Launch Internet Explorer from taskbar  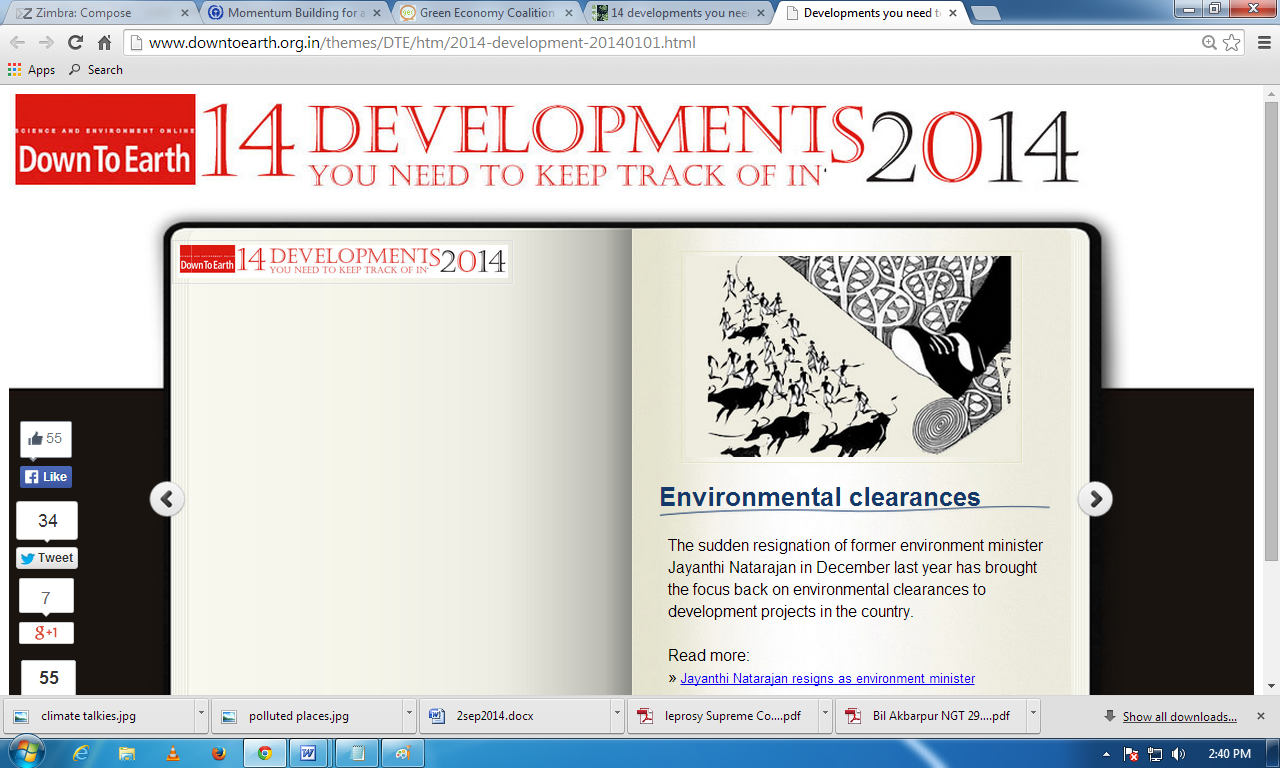coord(82,753)
